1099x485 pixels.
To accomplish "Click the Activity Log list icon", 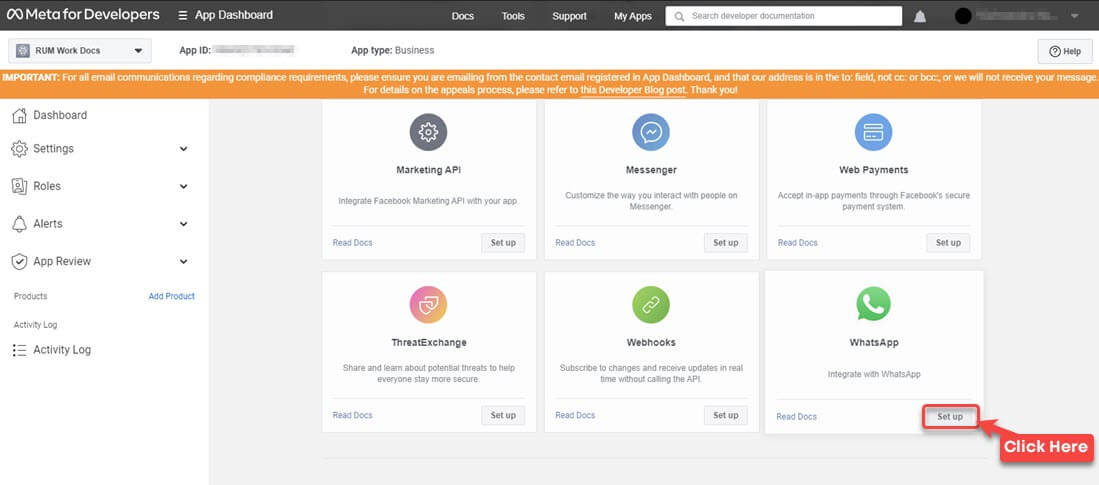I will [x=20, y=350].
